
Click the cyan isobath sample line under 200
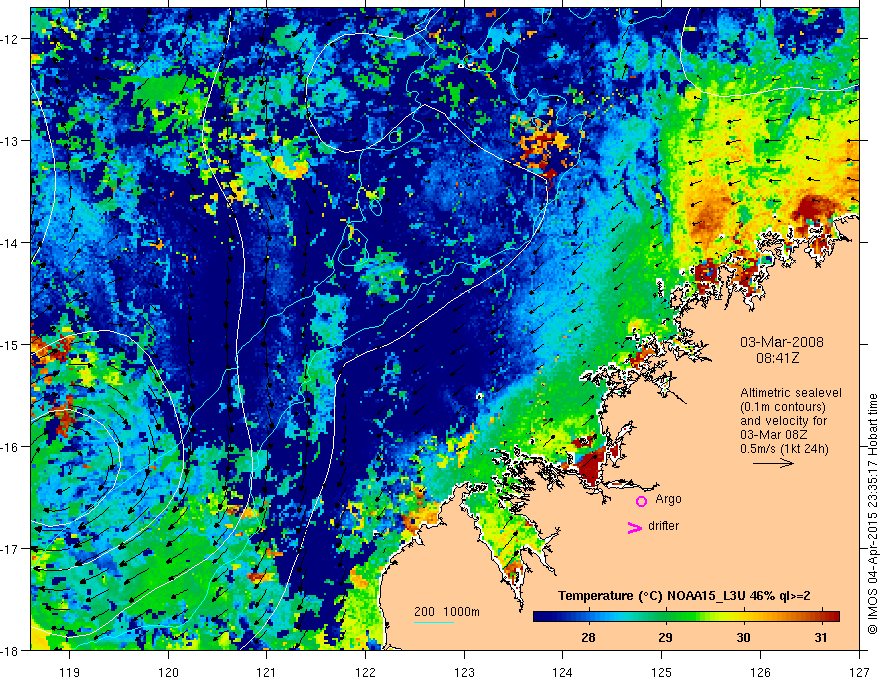point(434,622)
